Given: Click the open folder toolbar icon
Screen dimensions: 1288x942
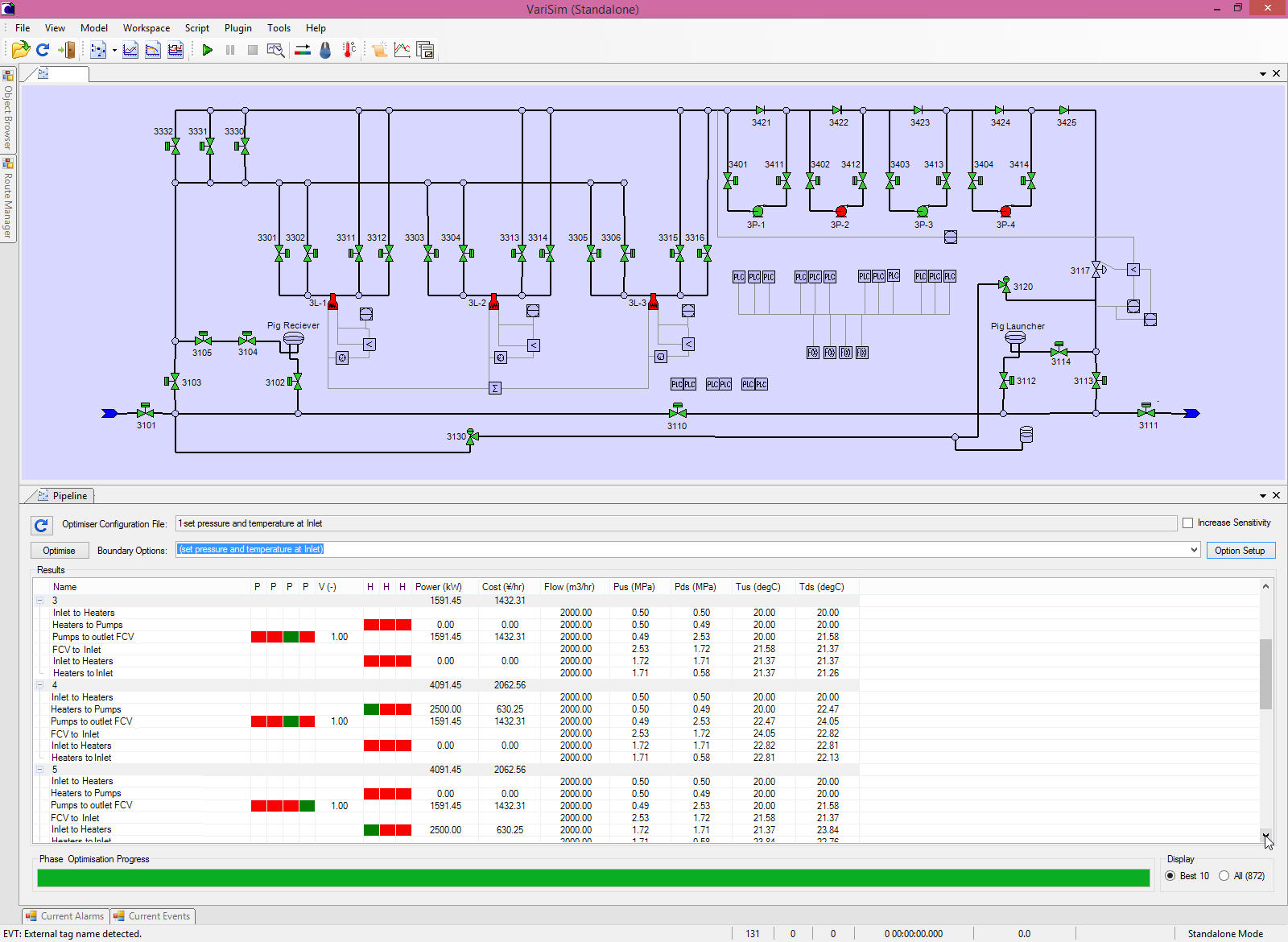Looking at the screenshot, I should (20, 50).
